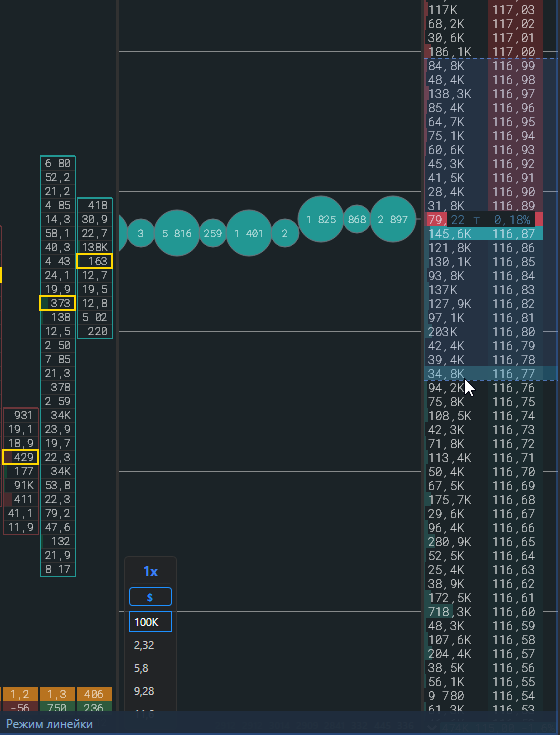The image size is (560, 735).
Task: Click the highlighted 163 cluster cell
Action: (95, 261)
